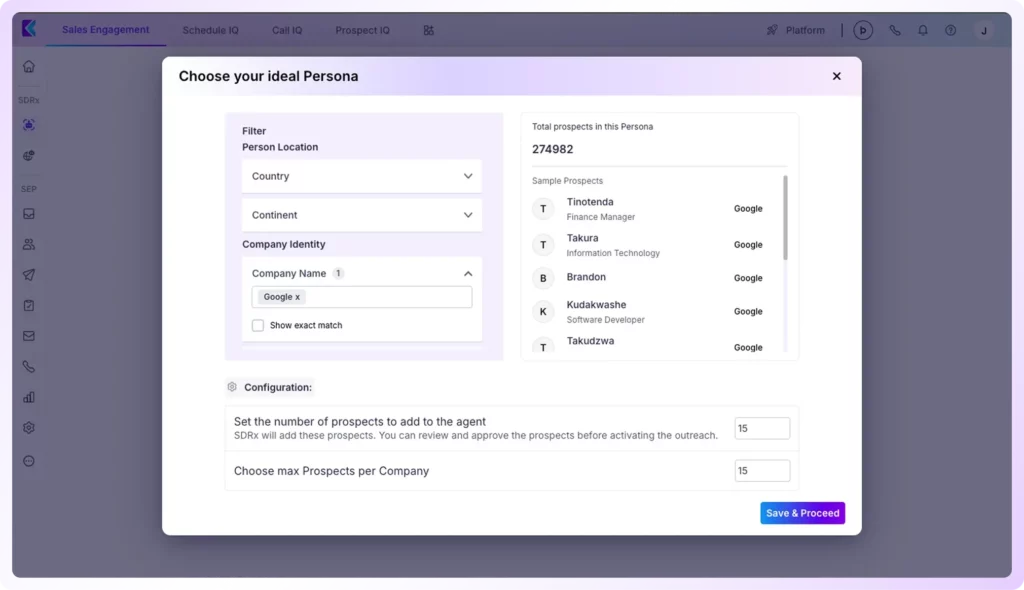Click the number of prospects input field
The width and height of the screenshot is (1024, 590).
(x=762, y=429)
